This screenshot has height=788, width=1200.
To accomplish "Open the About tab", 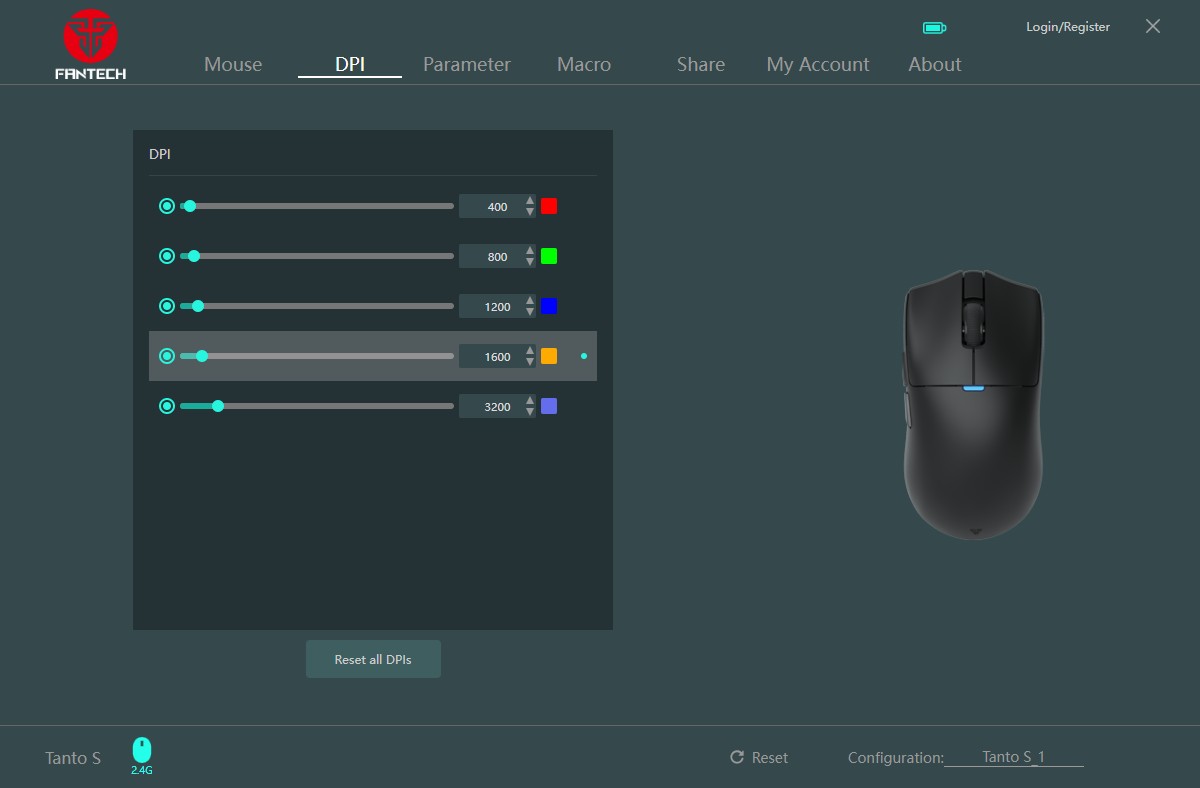I will [x=935, y=64].
